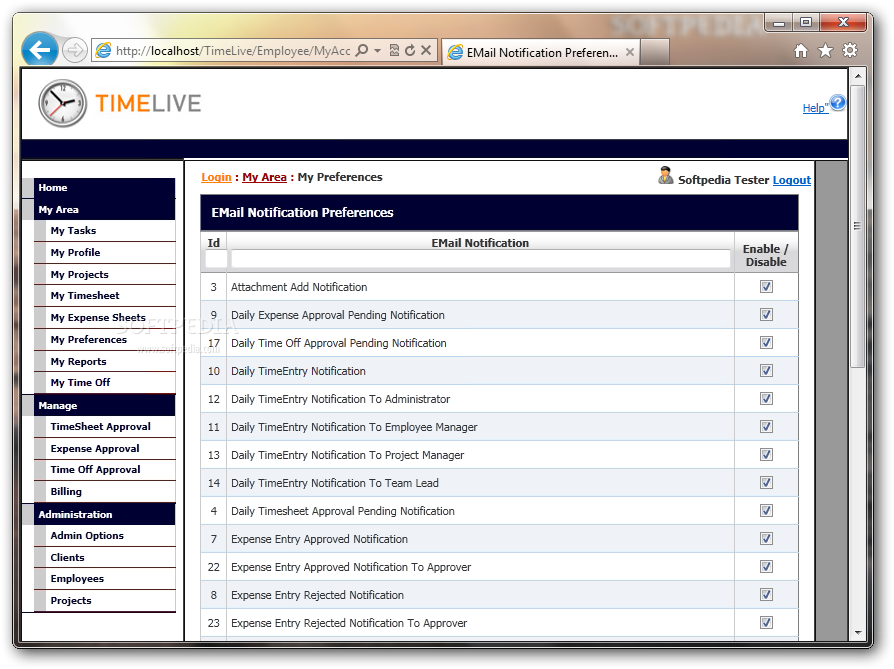Open the browser Home icon
Viewport: 894px width, 669px height.
point(800,51)
